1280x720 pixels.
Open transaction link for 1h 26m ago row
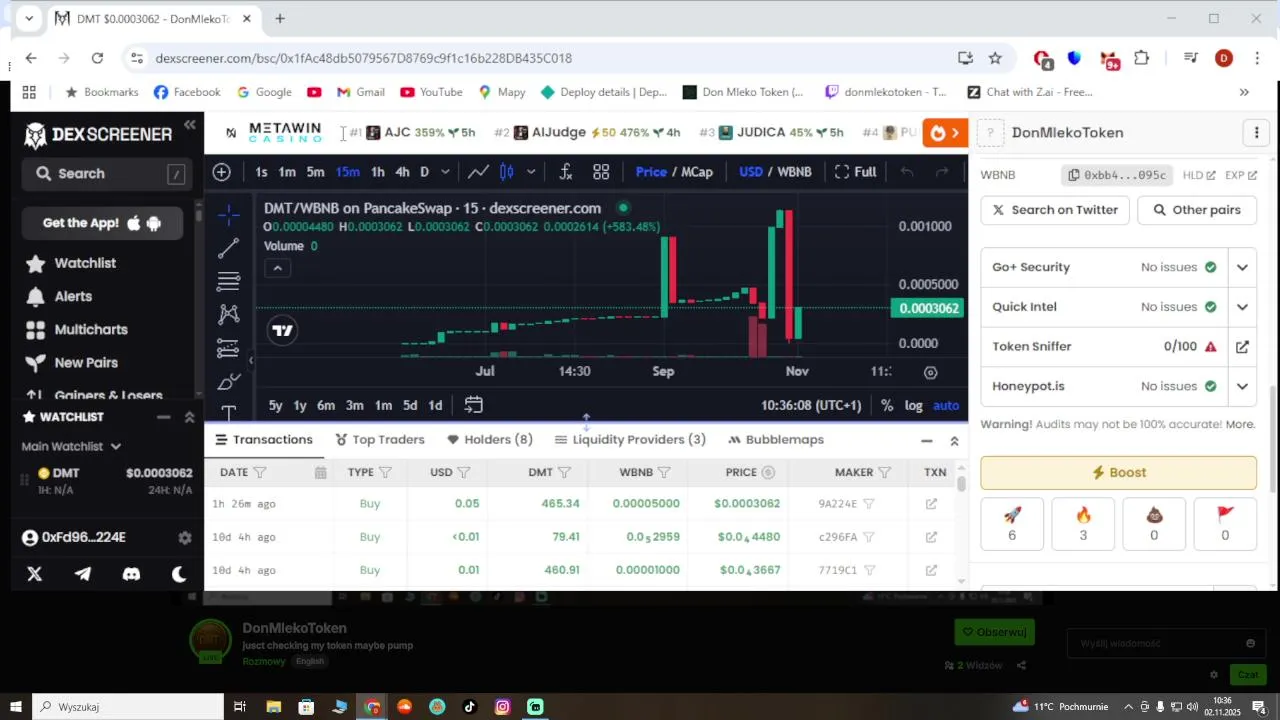[931, 504]
